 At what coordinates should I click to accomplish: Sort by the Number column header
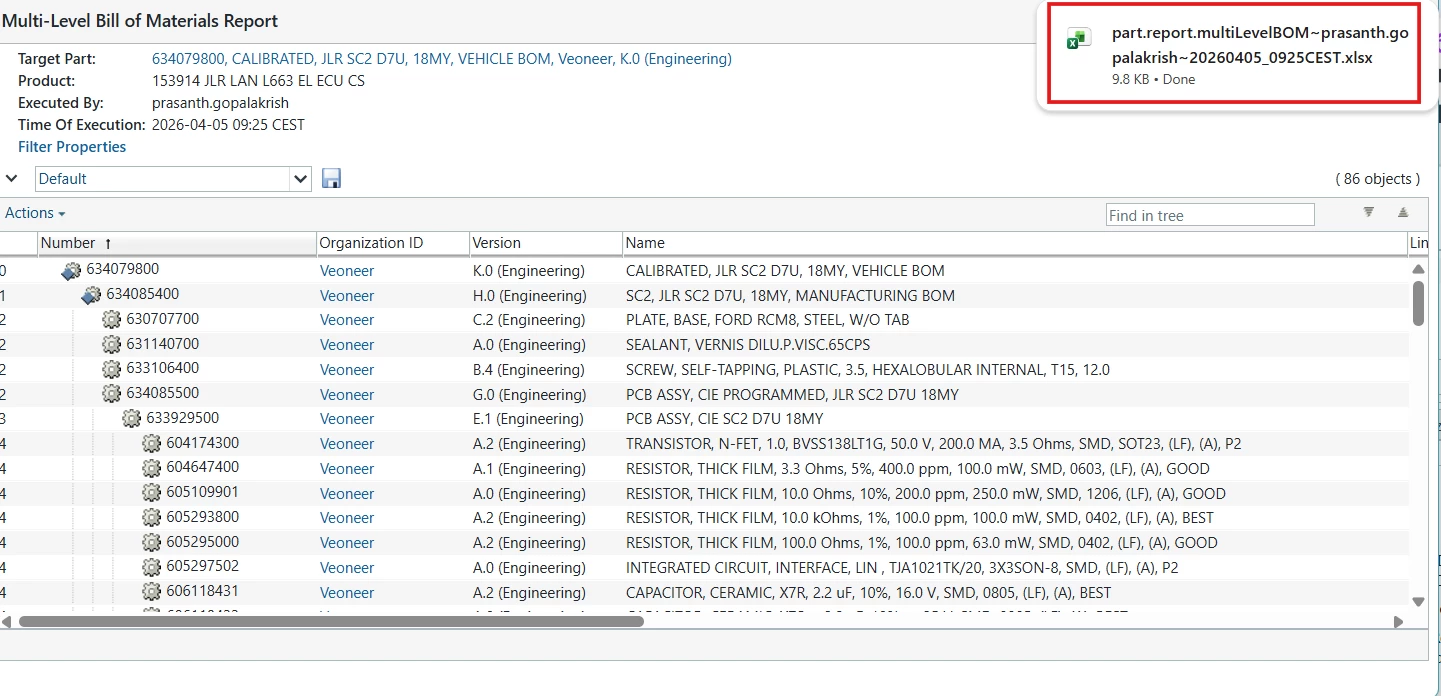176,243
